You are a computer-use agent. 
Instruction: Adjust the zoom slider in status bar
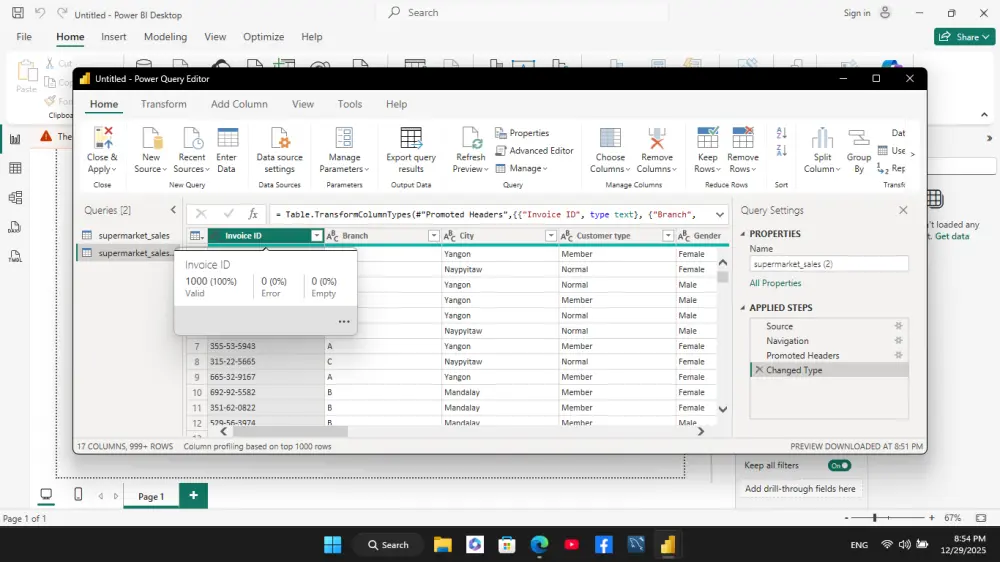(x=875, y=518)
